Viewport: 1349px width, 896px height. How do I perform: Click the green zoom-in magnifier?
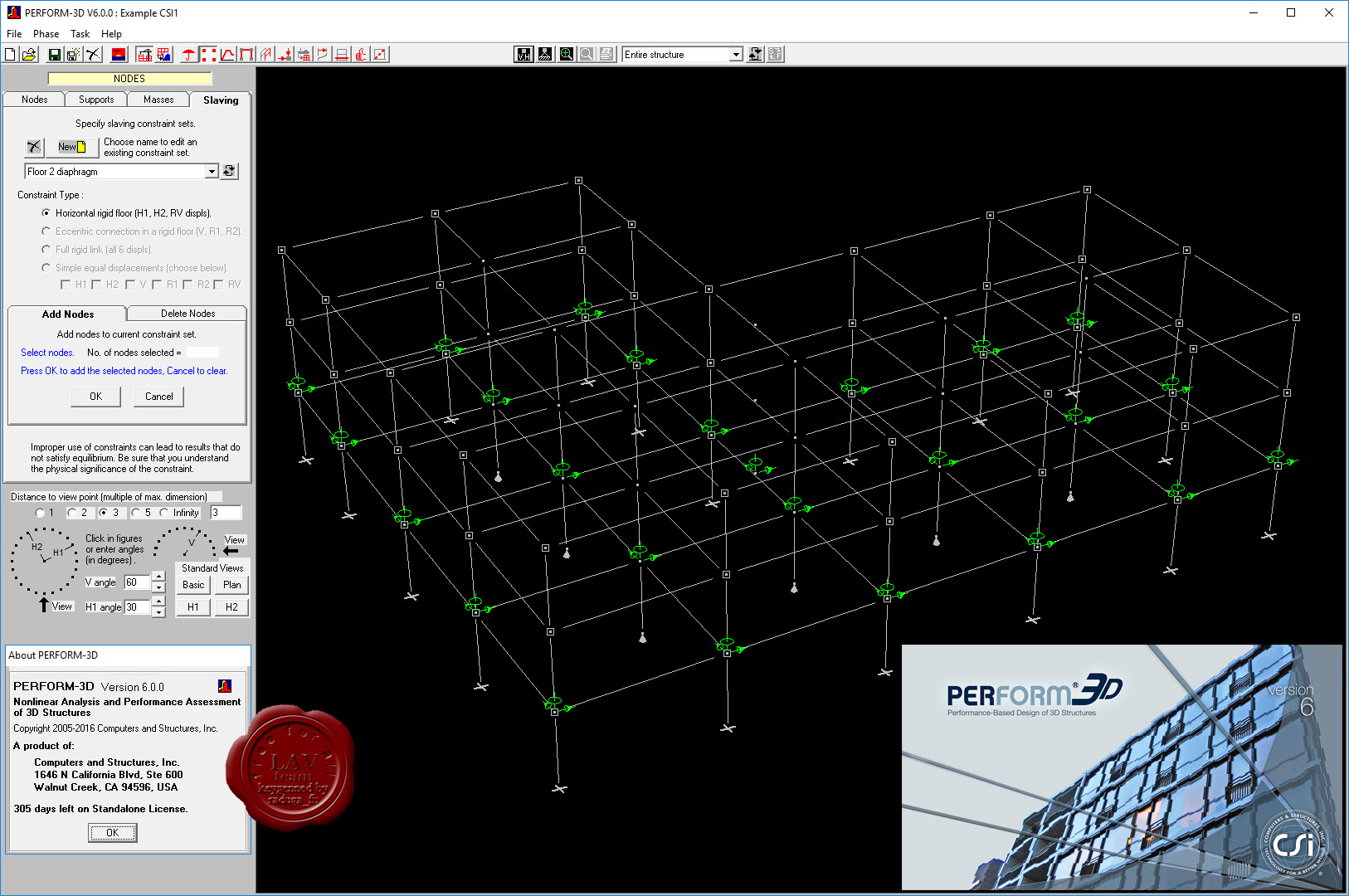click(566, 55)
